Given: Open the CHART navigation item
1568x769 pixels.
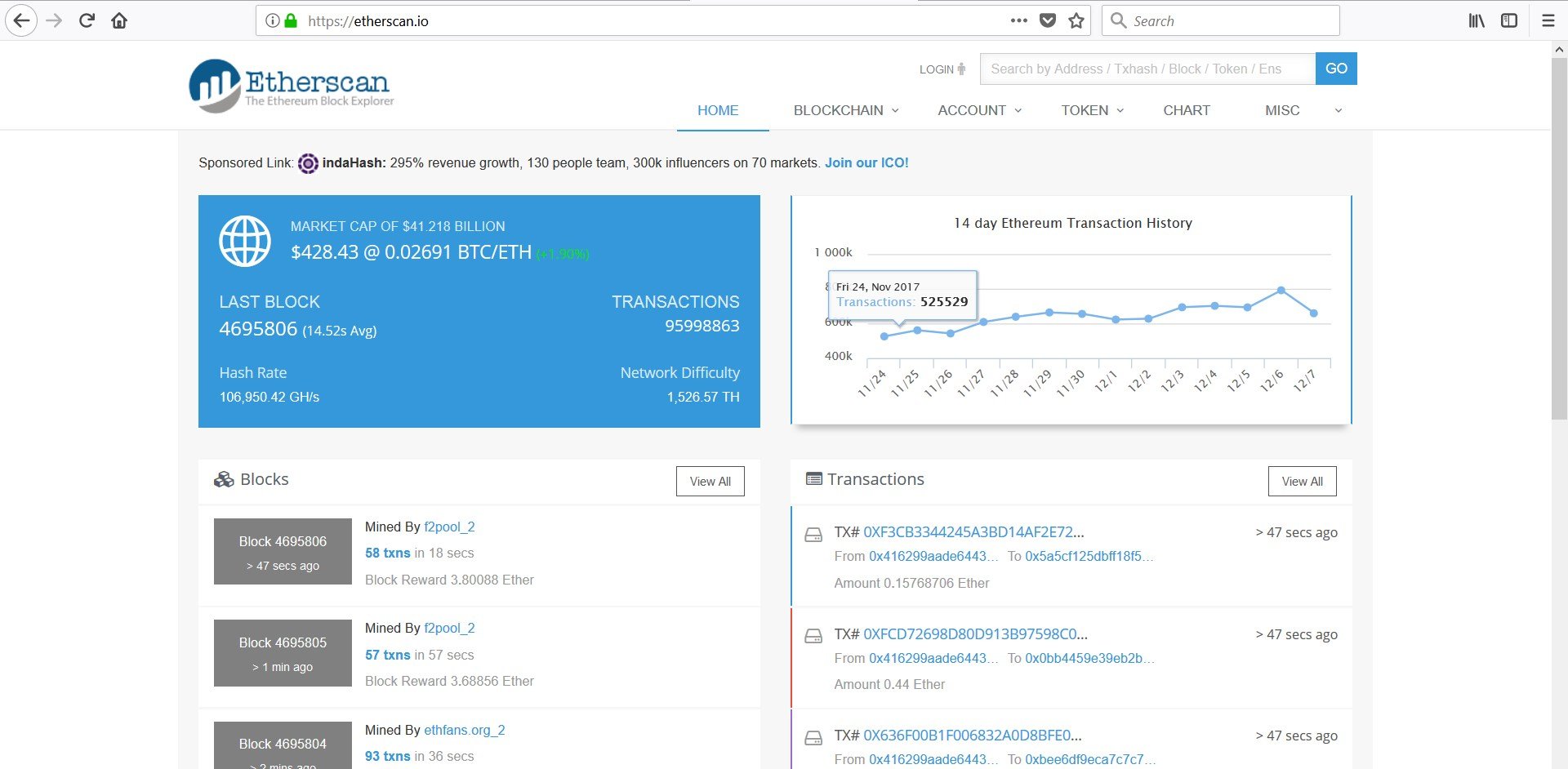Looking at the screenshot, I should coord(1187,110).
